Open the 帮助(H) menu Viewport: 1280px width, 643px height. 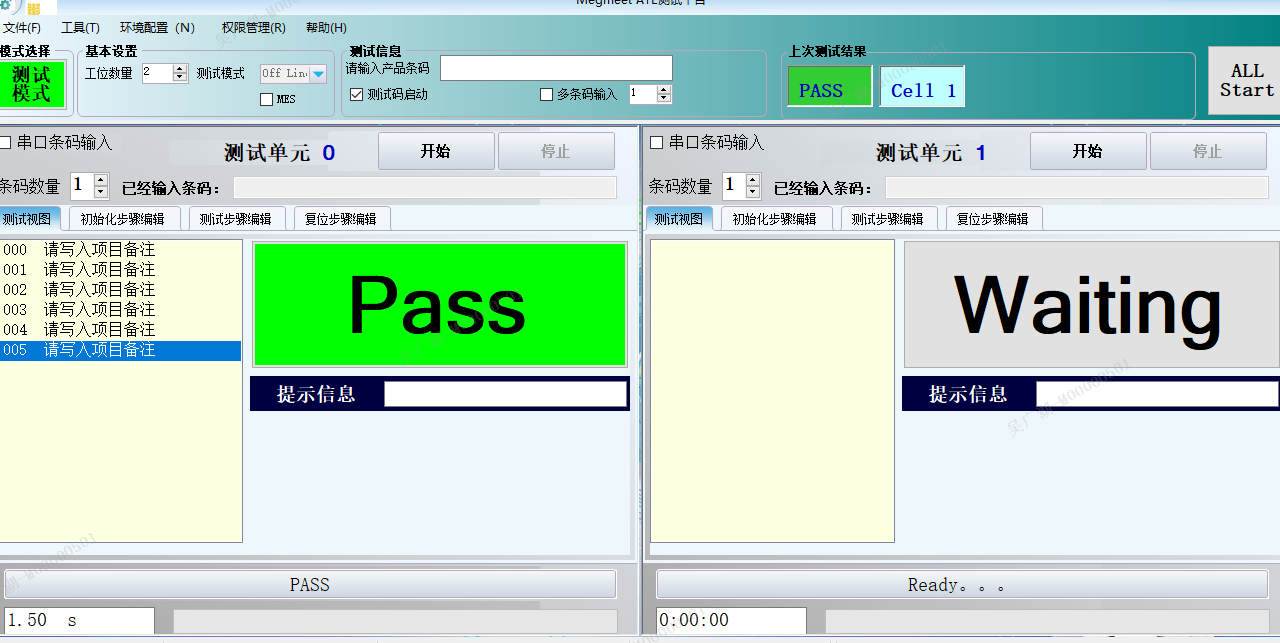tap(326, 28)
